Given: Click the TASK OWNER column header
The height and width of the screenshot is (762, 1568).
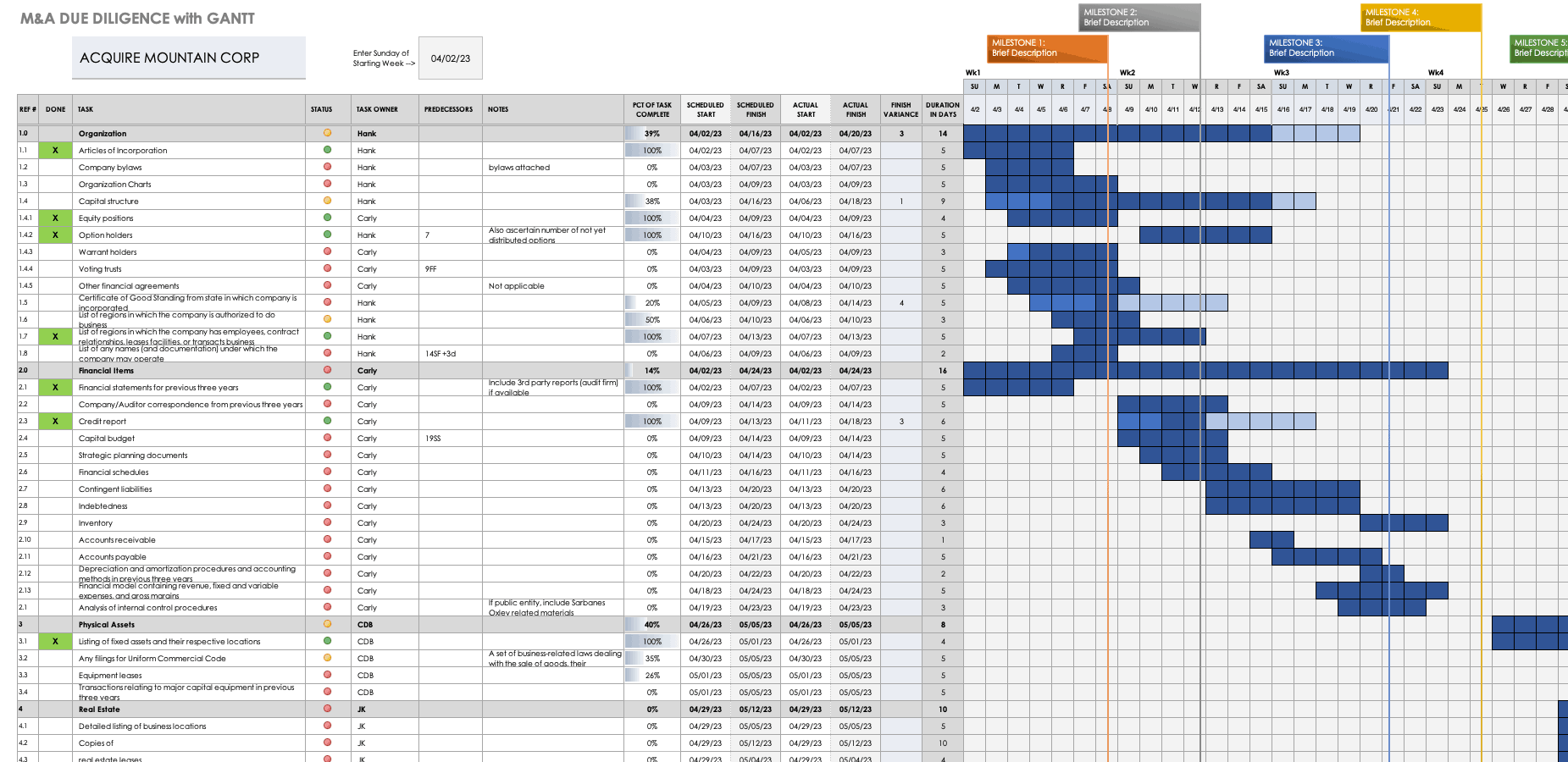Looking at the screenshot, I should (377, 109).
